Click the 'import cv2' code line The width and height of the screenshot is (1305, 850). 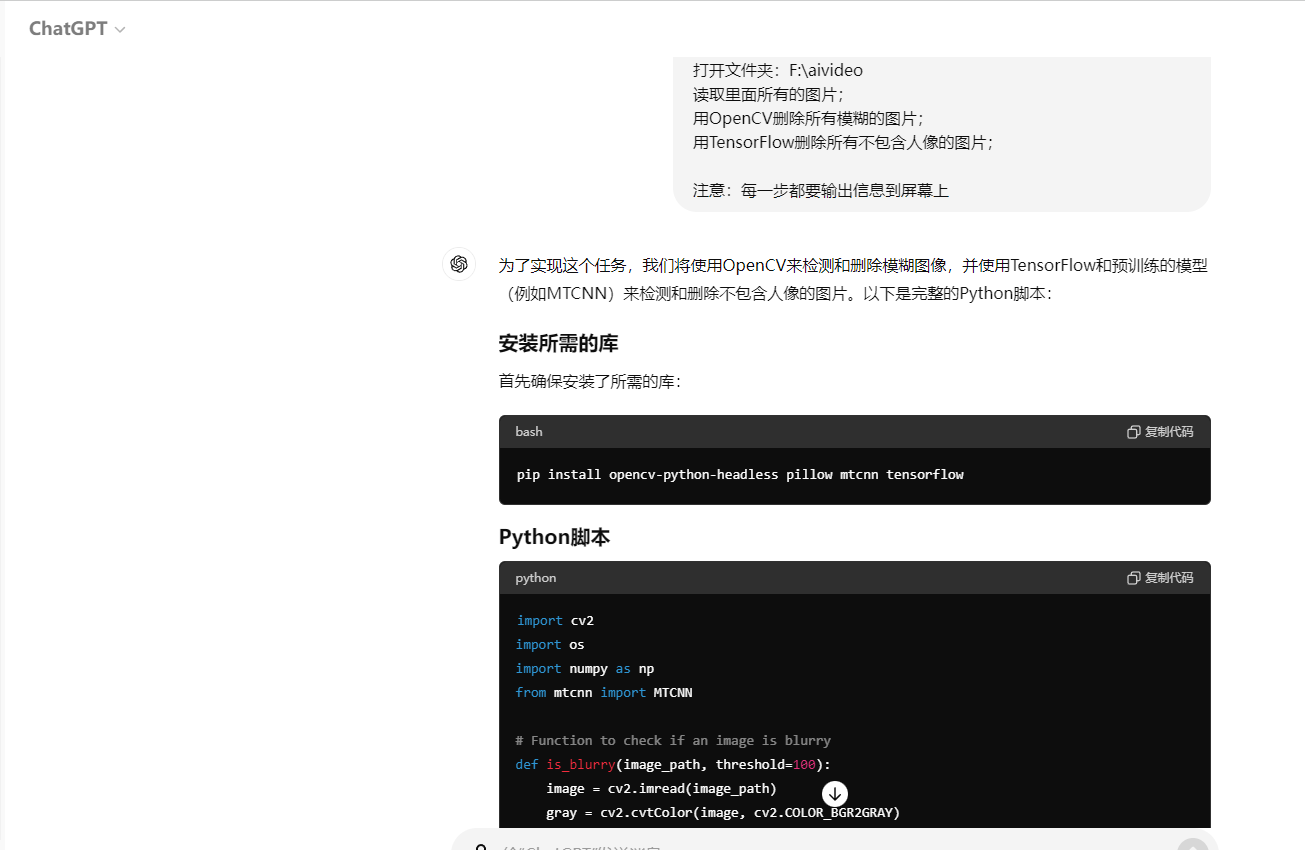click(x=555, y=621)
